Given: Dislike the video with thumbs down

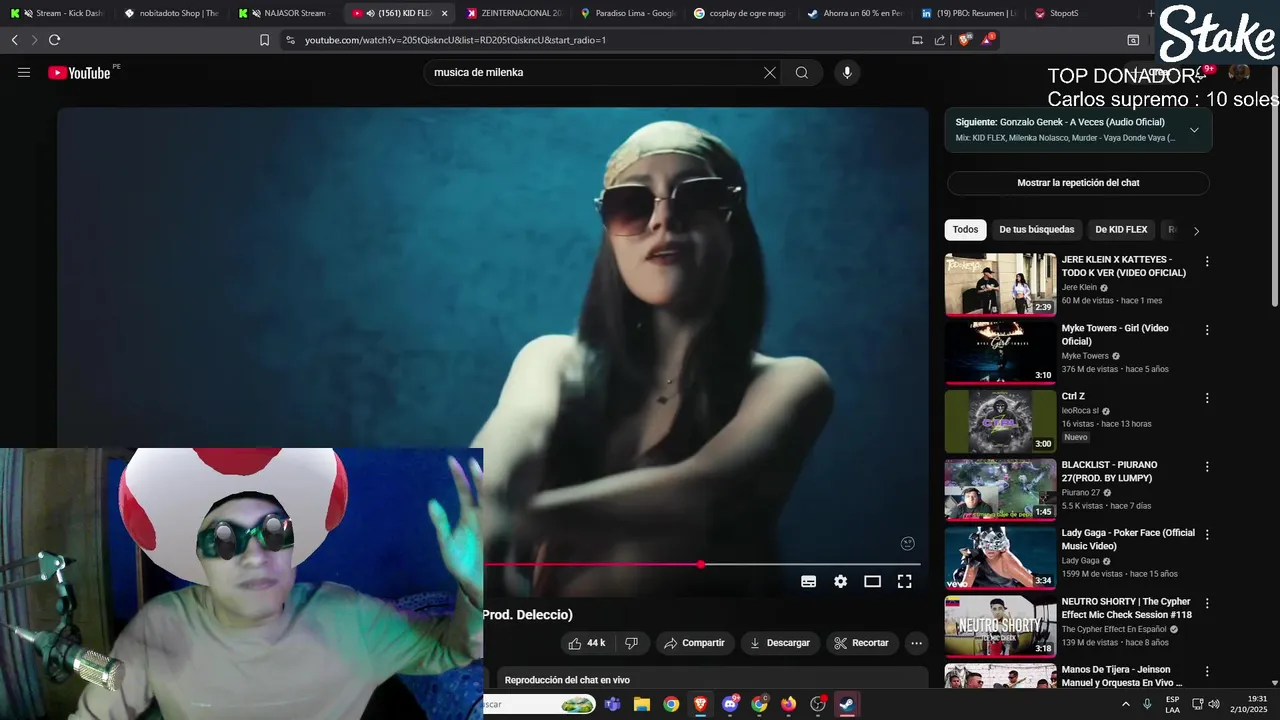Looking at the screenshot, I should point(631,643).
